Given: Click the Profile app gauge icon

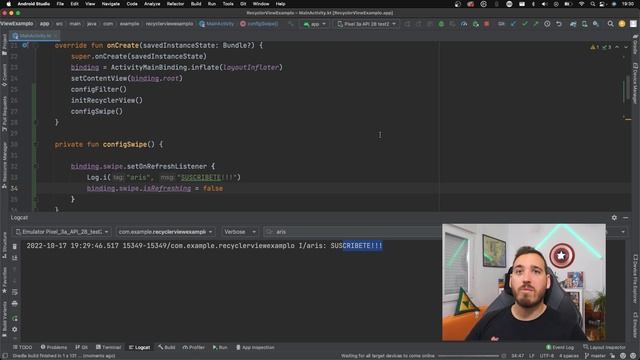Looking at the screenshot, I should tap(464, 24).
